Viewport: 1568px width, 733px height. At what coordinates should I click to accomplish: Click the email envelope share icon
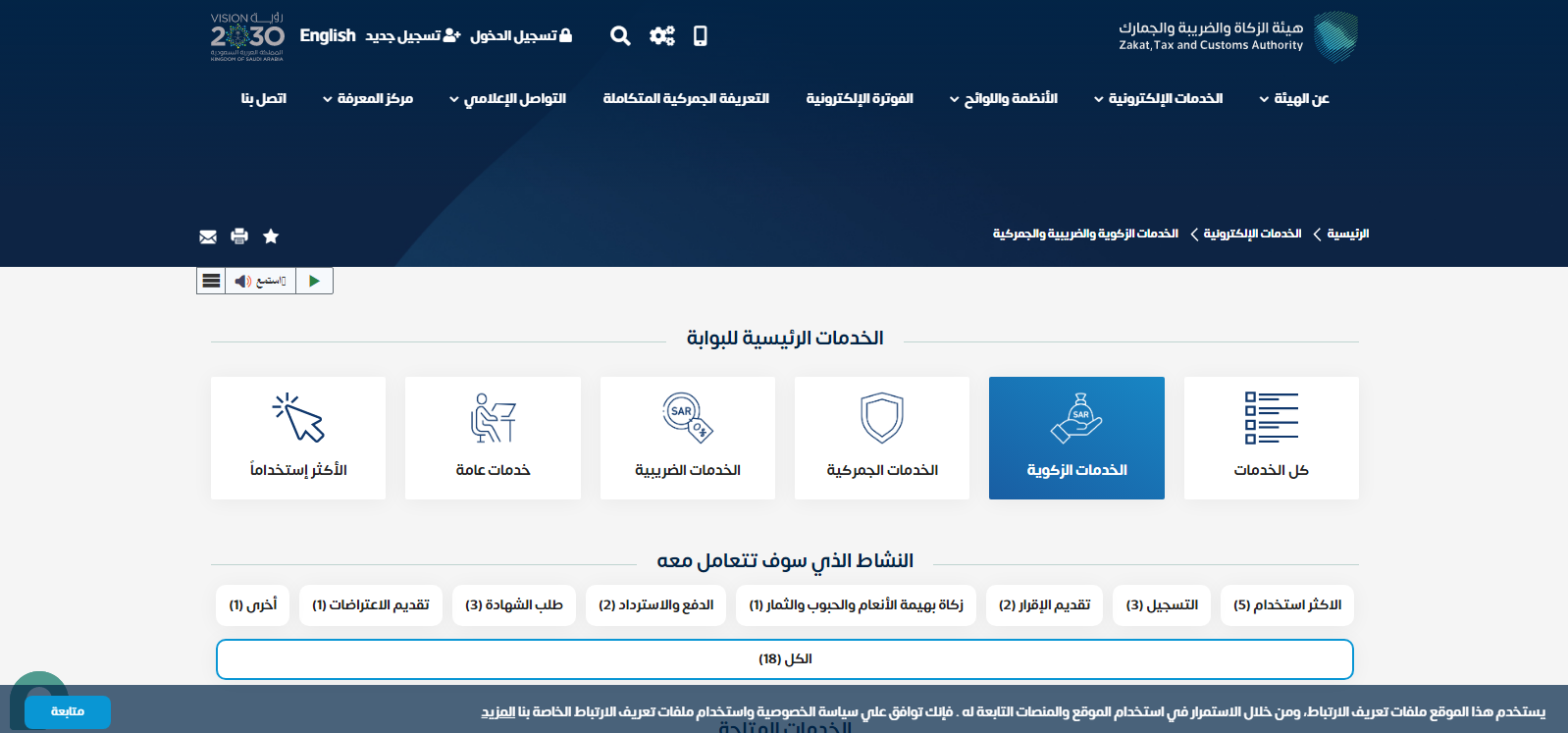(208, 236)
